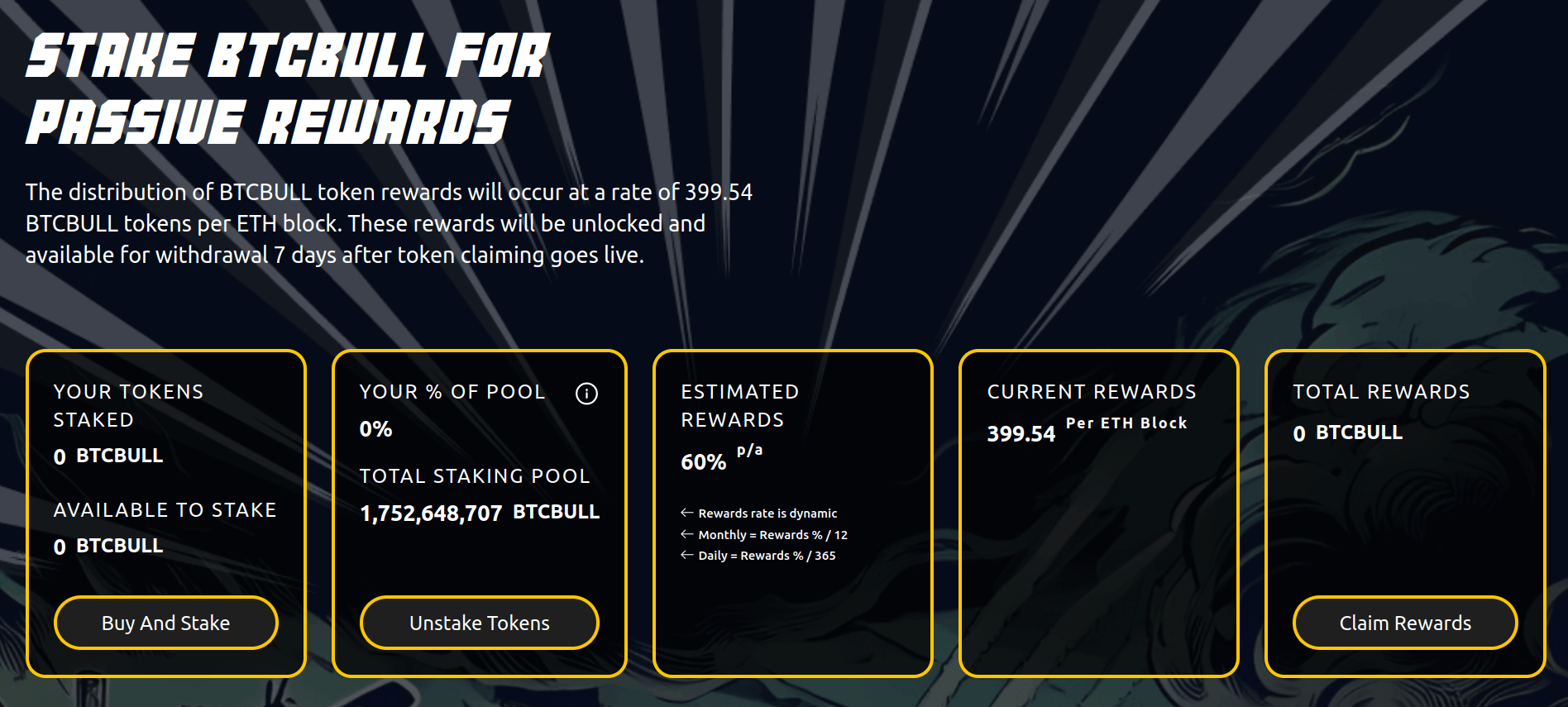The width and height of the screenshot is (1568, 707).
Task: Click the arrow beside Daily rewards formula
Action: click(686, 555)
